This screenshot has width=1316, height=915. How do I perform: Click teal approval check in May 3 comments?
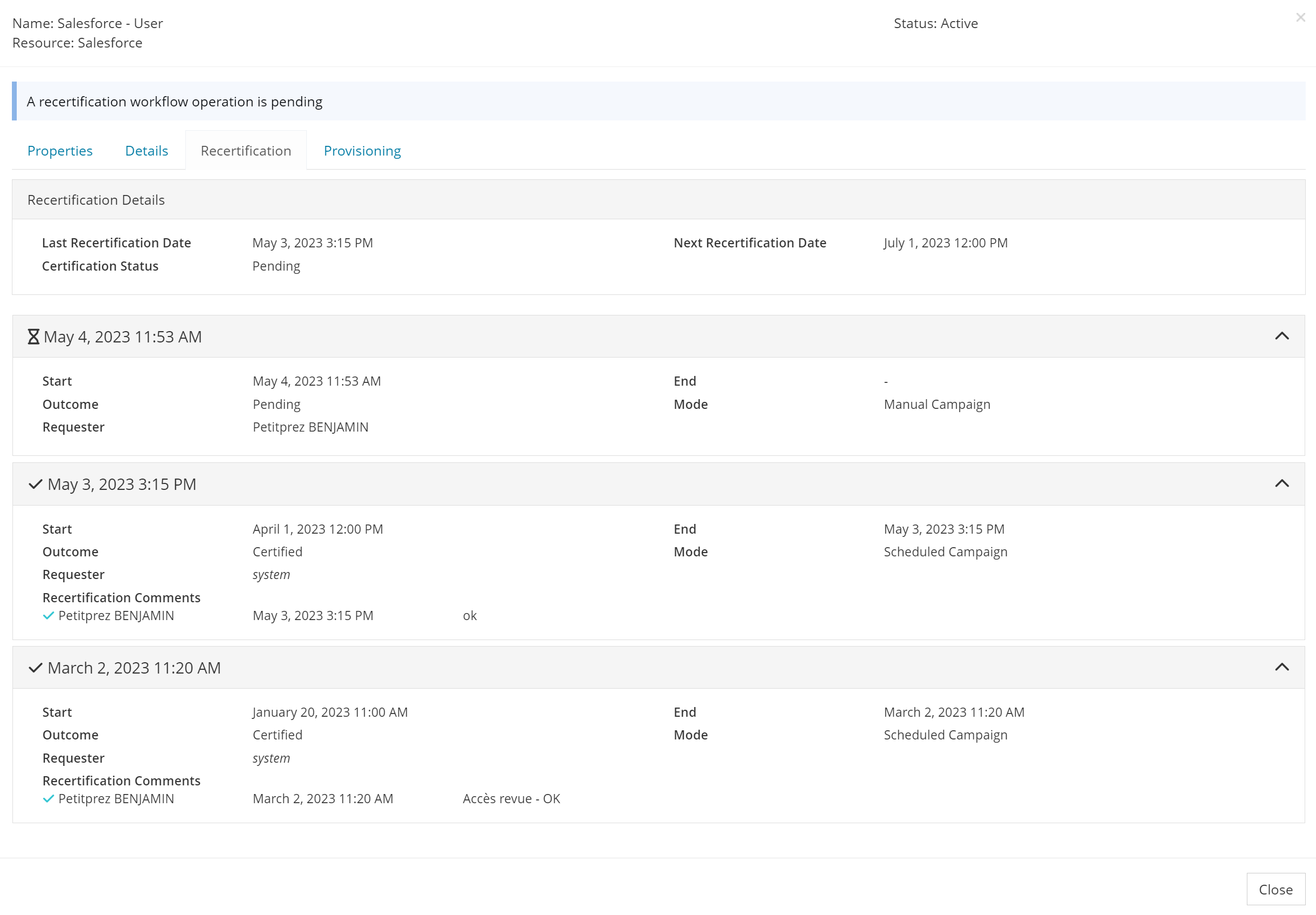coord(49,616)
